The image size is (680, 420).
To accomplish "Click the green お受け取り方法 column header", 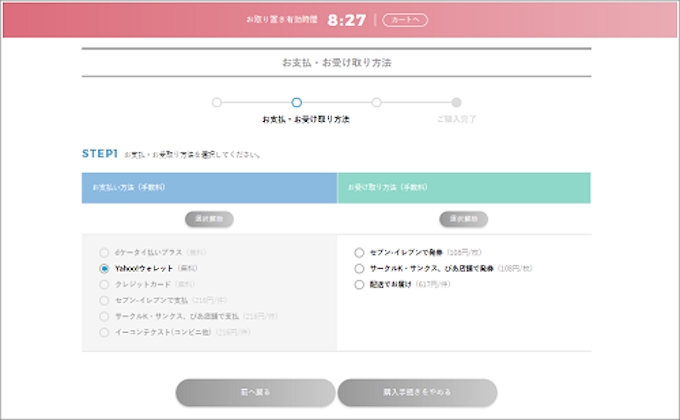I will click(x=464, y=187).
